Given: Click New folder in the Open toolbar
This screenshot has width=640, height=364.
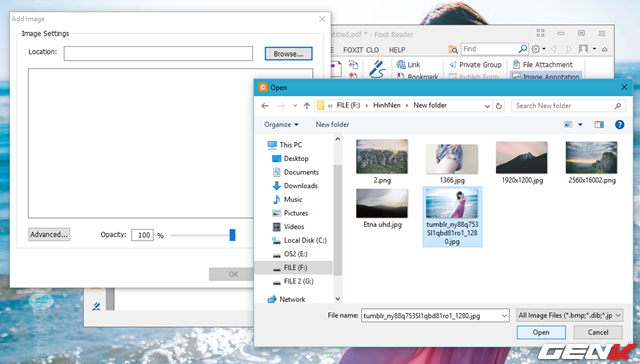Looking at the screenshot, I should click(332, 124).
